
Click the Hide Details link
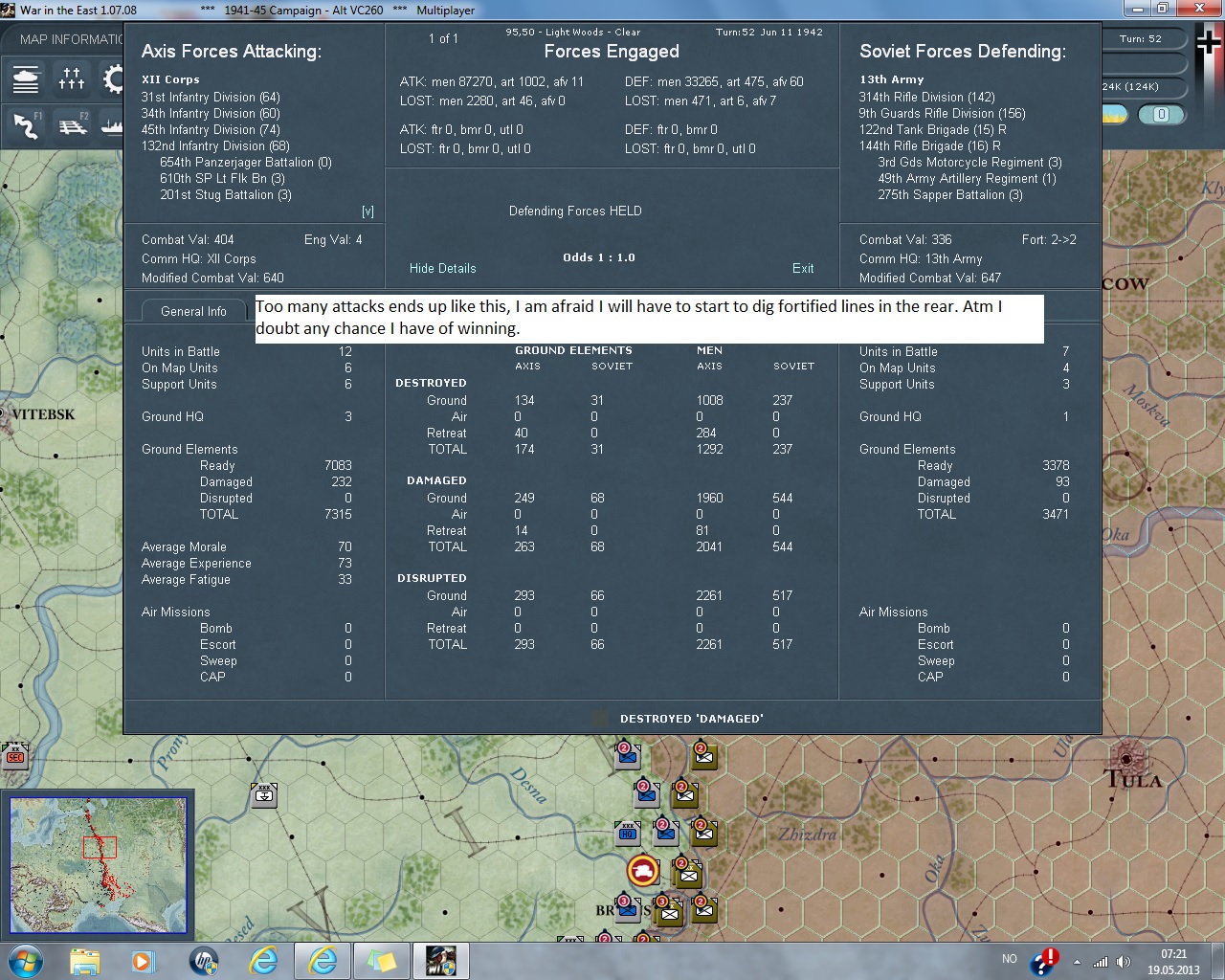(442, 269)
